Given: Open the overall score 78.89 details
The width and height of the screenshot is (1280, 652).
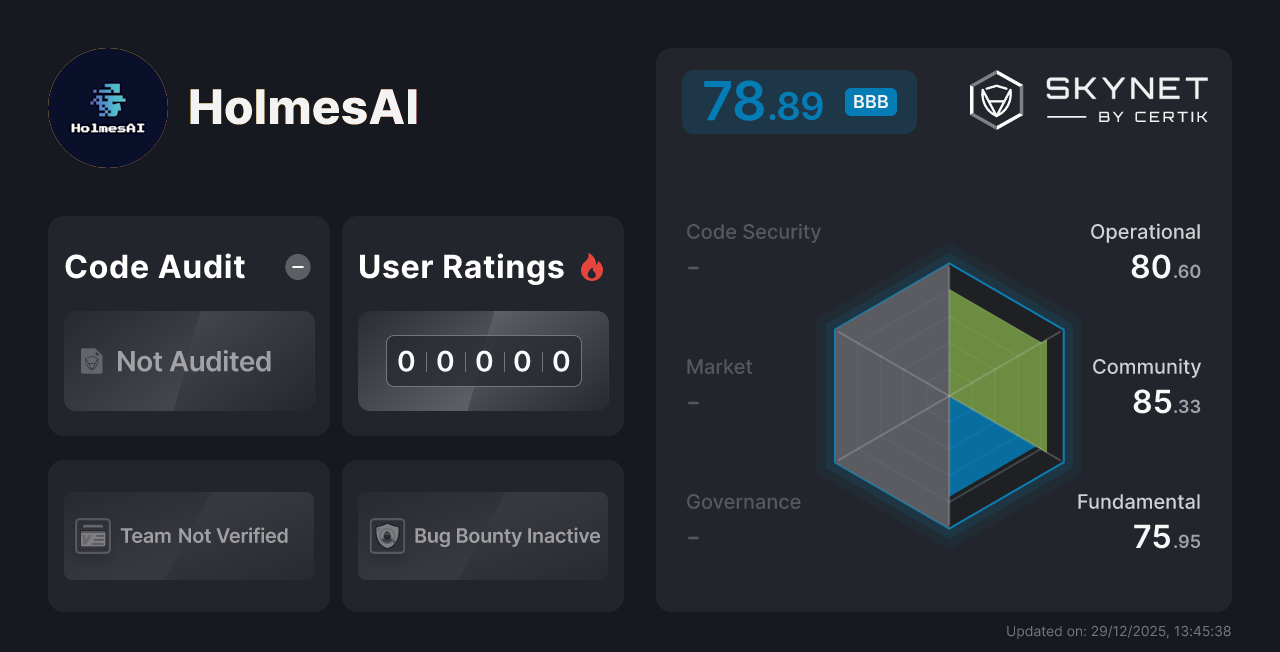Looking at the screenshot, I should pyautogui.click(x=764, y=101).
